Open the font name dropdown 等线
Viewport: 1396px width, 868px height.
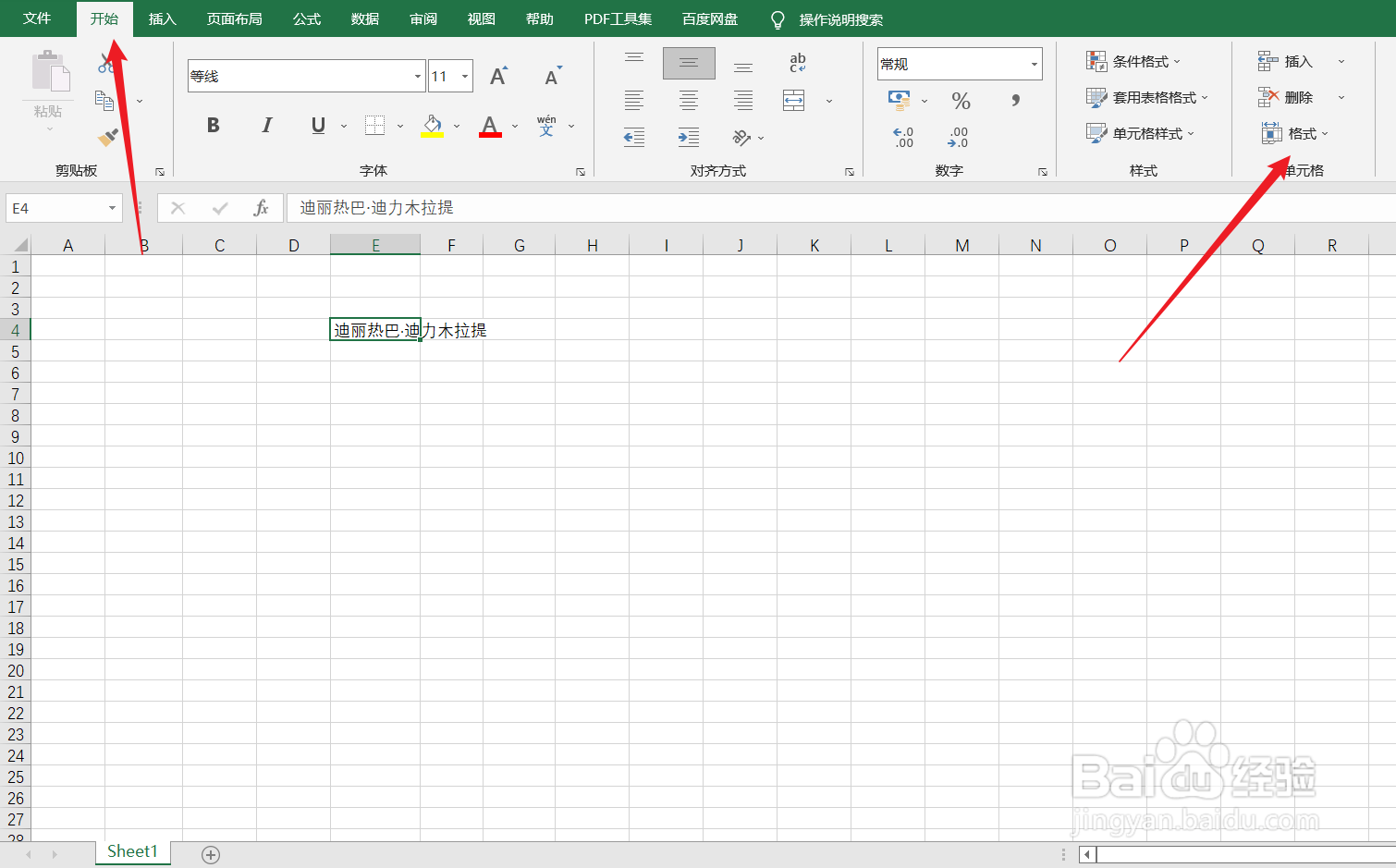[x=418, y=76]
